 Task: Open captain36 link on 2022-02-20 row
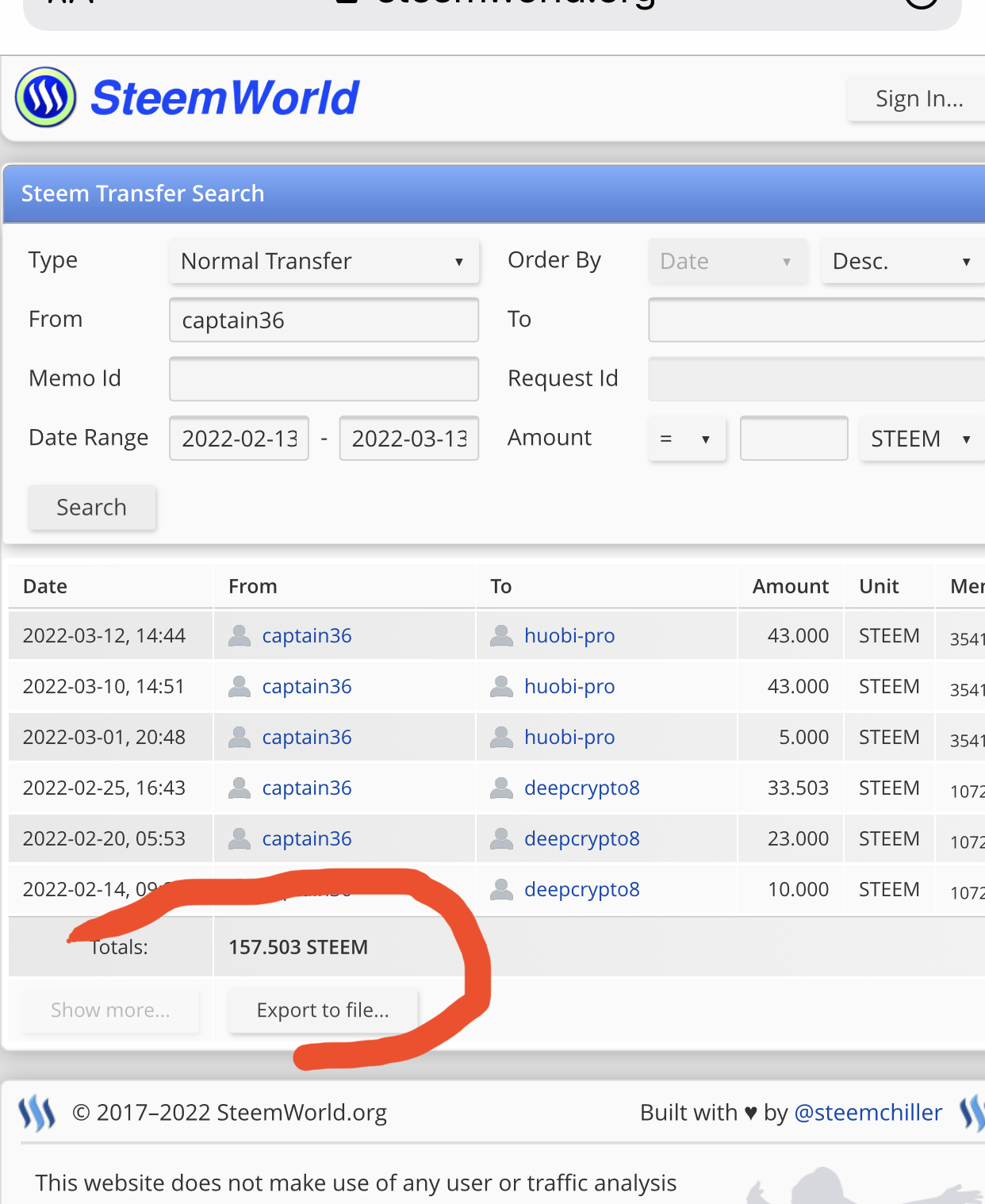click(307, 839)
